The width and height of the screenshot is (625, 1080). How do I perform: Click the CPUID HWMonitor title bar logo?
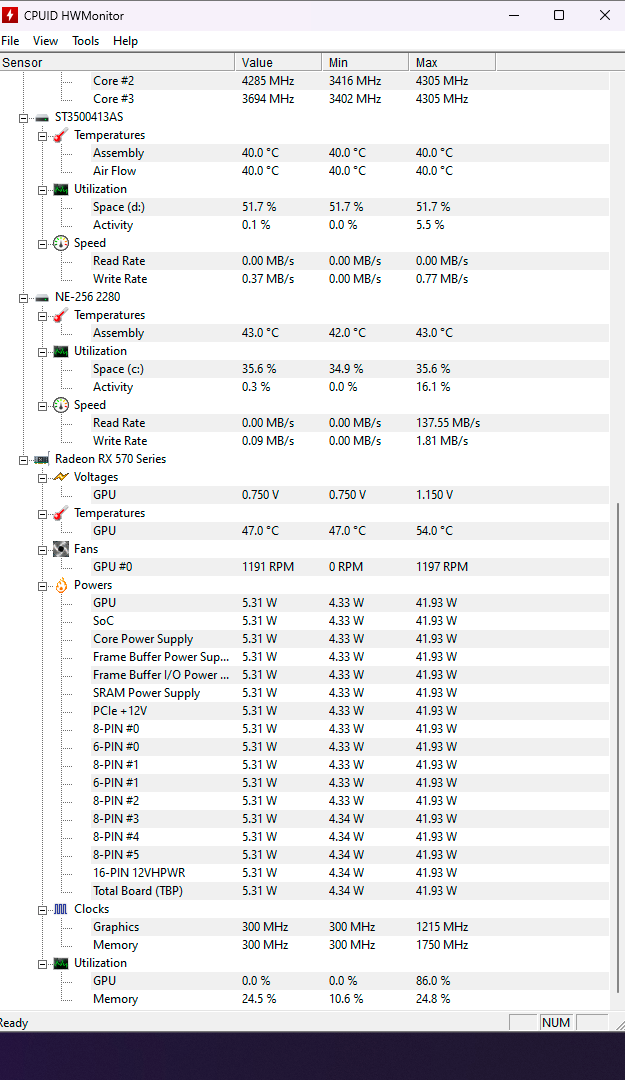(x=10, y=14)
